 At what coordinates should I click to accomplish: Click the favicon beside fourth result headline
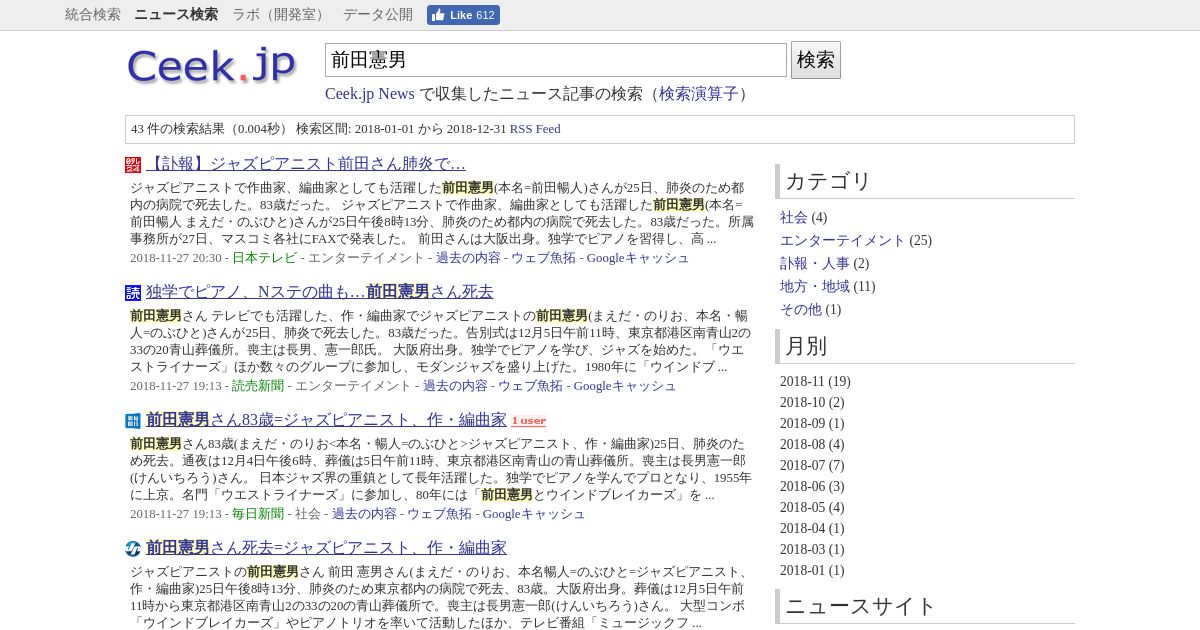tap(133, 549)
